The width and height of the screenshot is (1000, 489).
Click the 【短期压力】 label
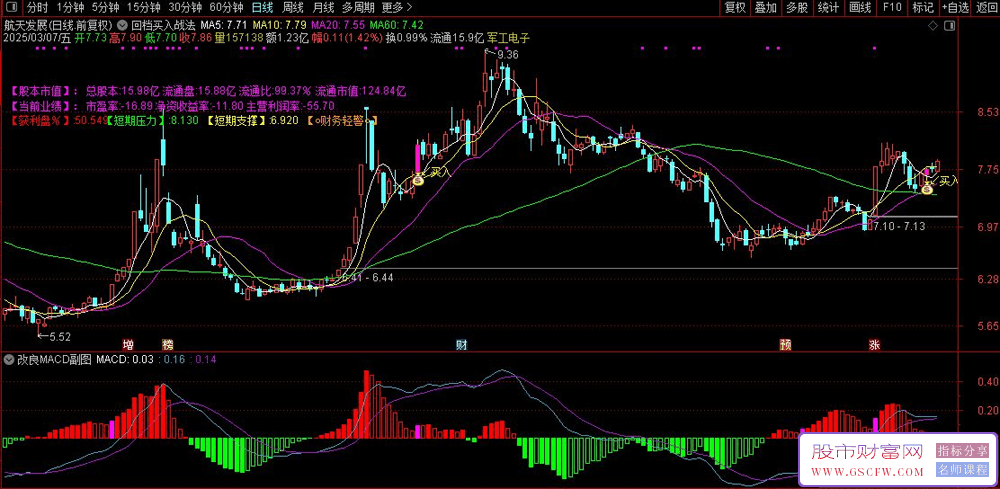coord(136,120)
